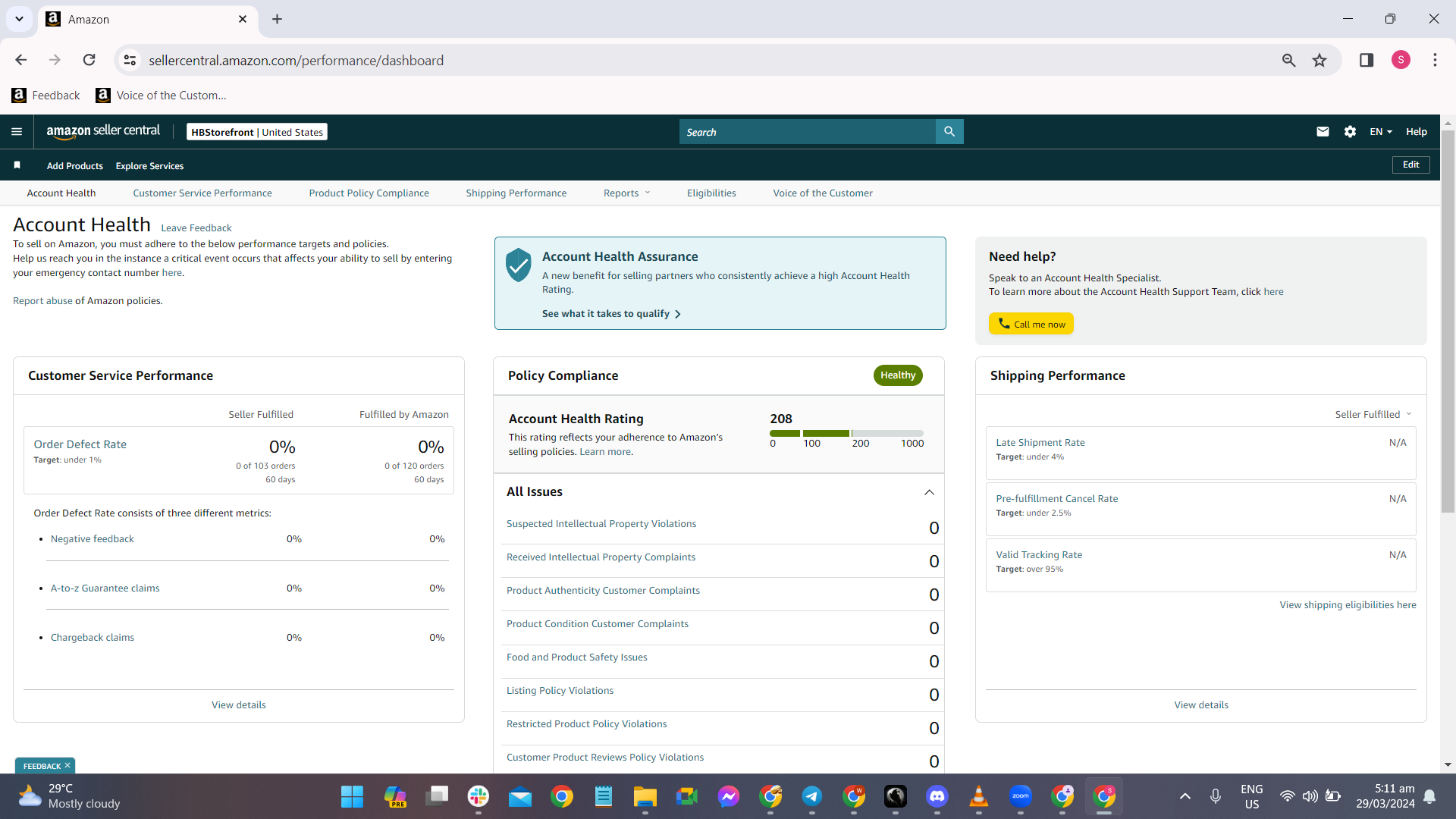The image size is (1456, 819).
Task: Click the Edit button in the navigation bar
Action: click(x=1410, y=165)
